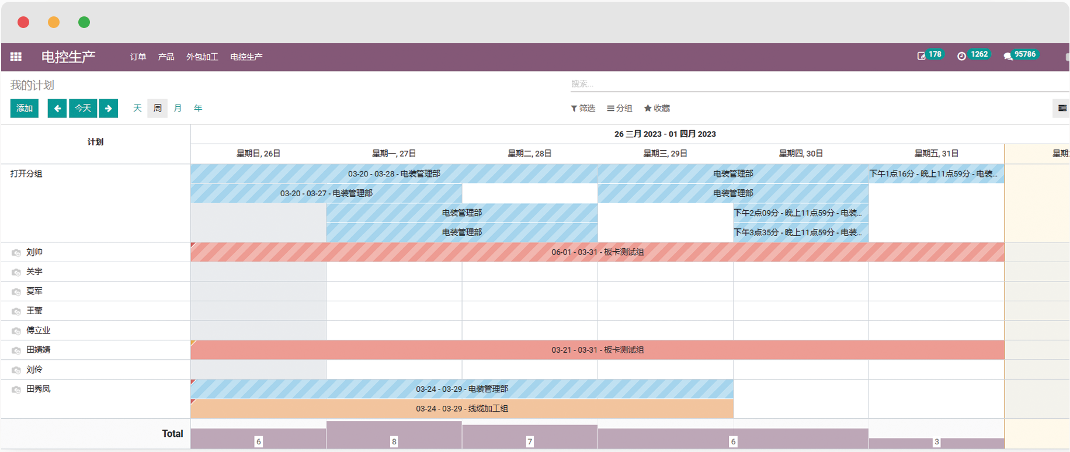Click the search input field
This screenshot has width=1070, height=452.
point(800,85)
